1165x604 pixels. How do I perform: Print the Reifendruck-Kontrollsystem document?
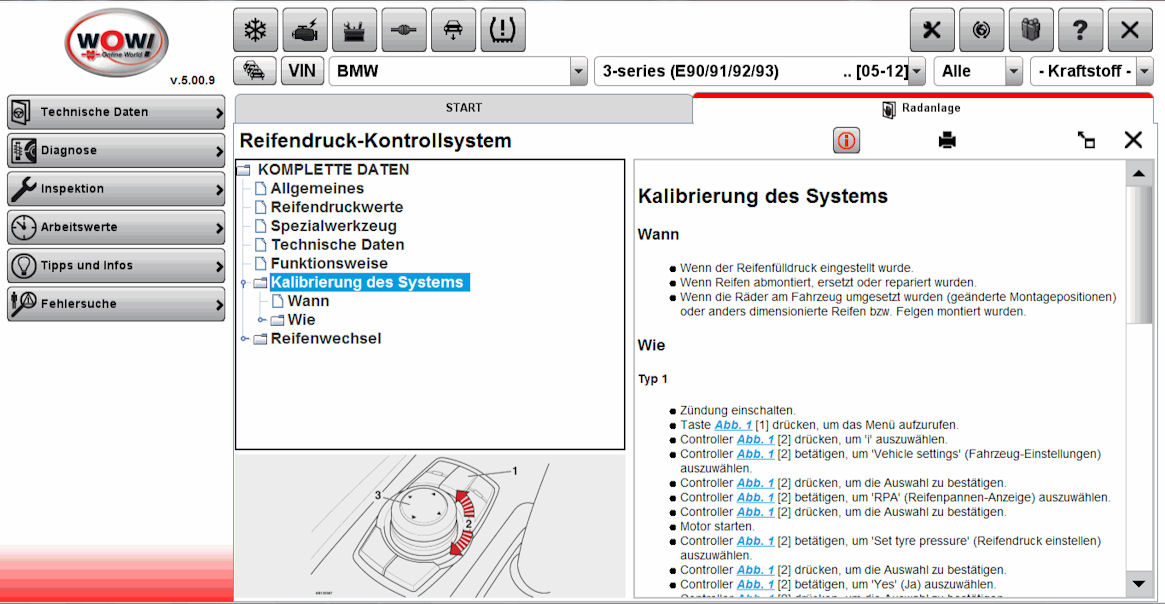(x=947, y=140)
